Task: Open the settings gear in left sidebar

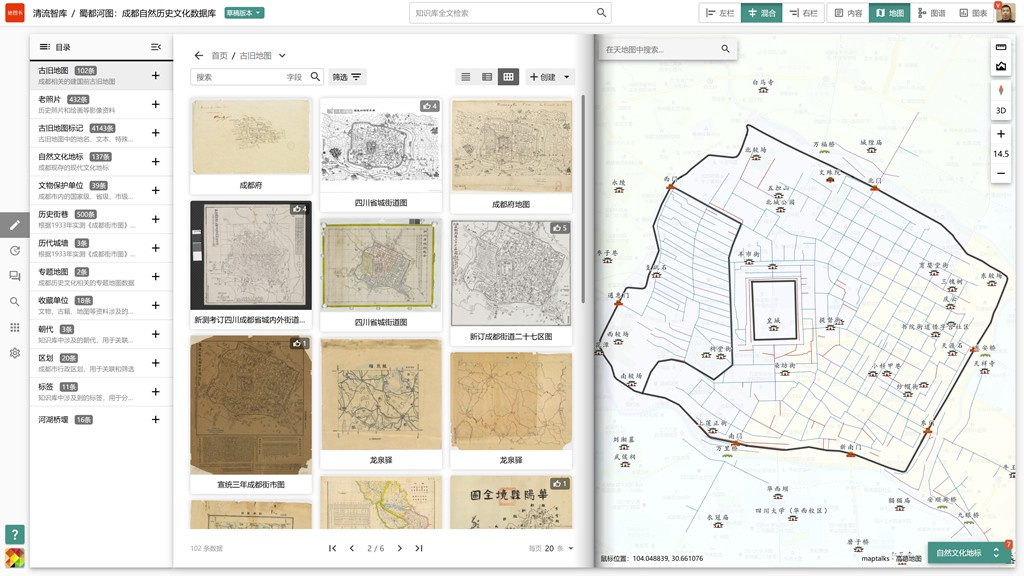Action: (x=15, y=353)
